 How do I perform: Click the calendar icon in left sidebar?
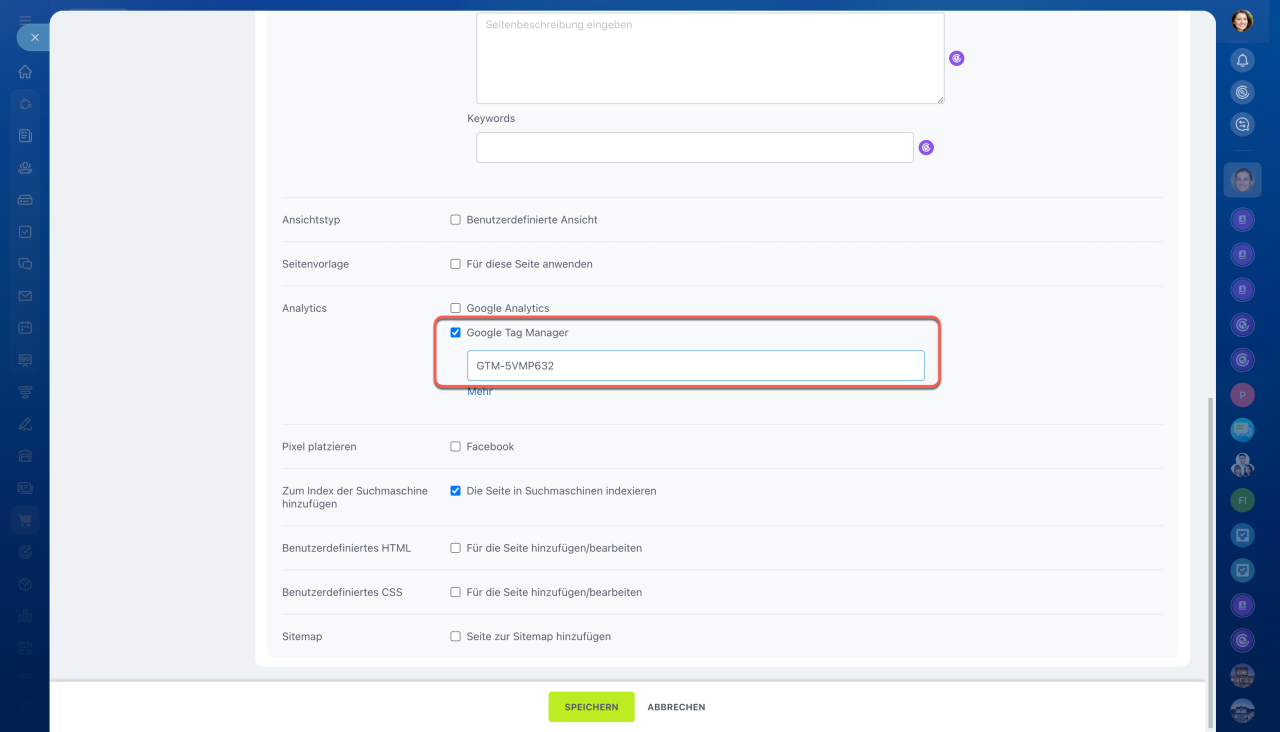pyautogui.click(x=25, y=328)
